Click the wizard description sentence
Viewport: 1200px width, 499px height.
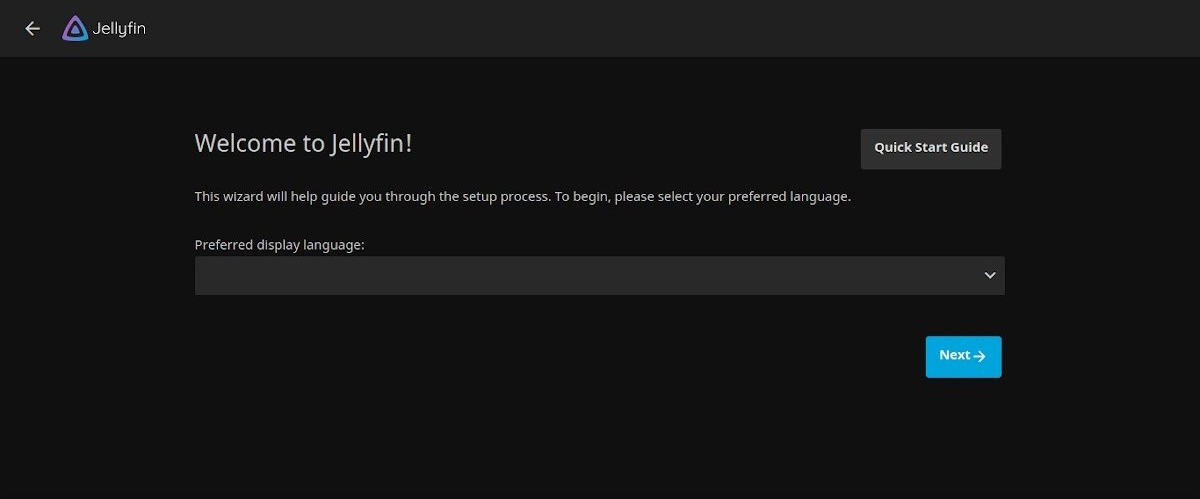coord(522,196)
